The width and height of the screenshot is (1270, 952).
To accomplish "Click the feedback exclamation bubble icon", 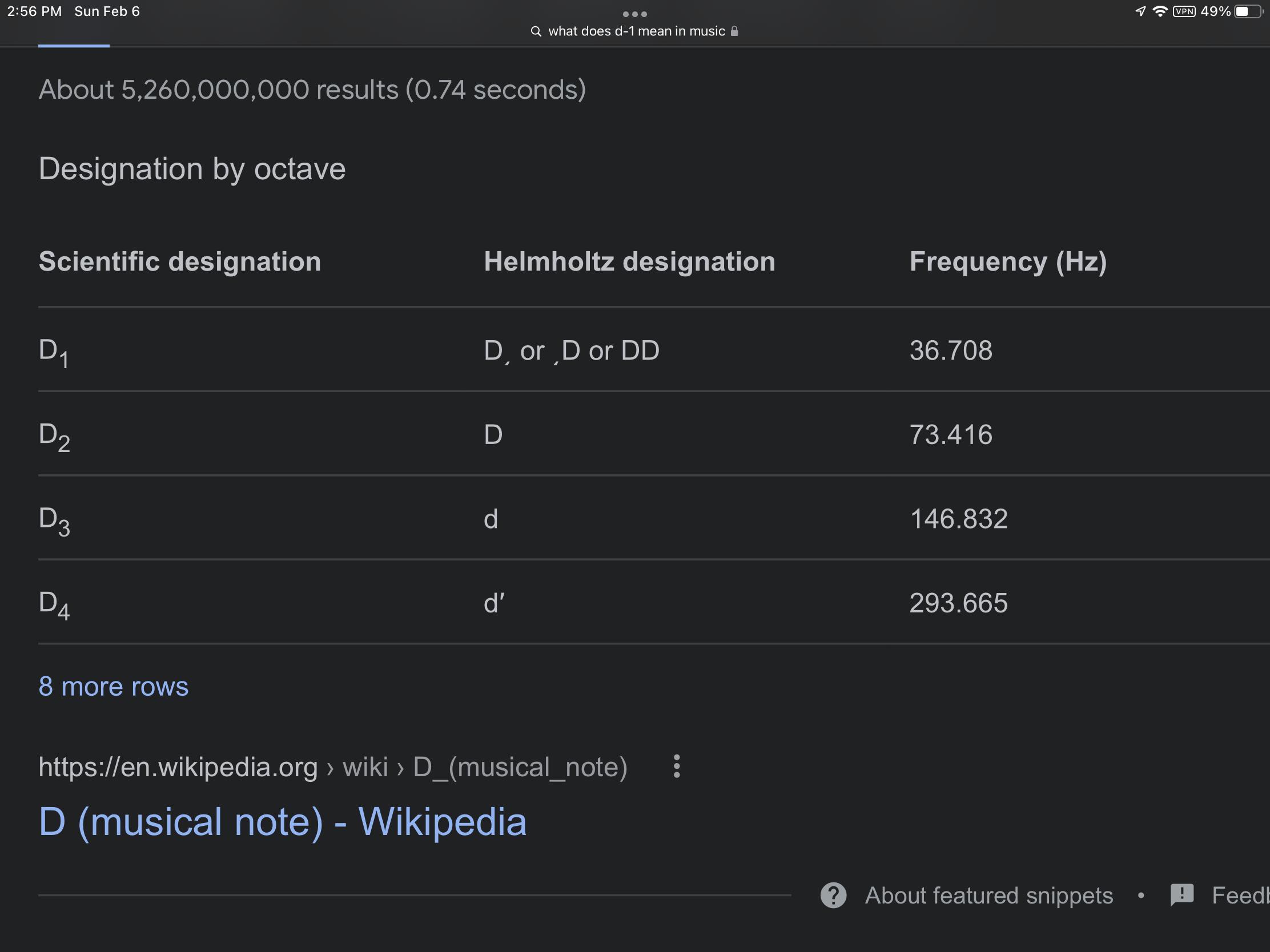I will pyautogui.click(x=1182, y=895).
